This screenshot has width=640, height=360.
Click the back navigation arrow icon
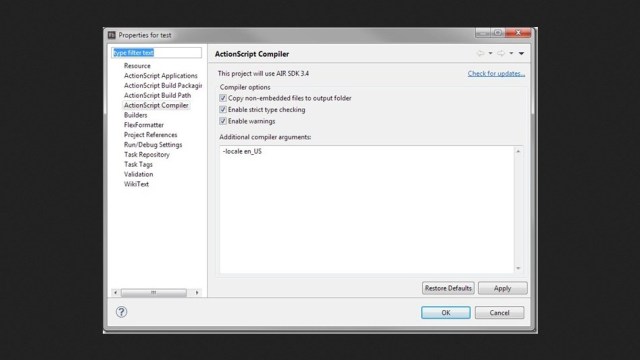pyautogui.click(x=480, y=53)
